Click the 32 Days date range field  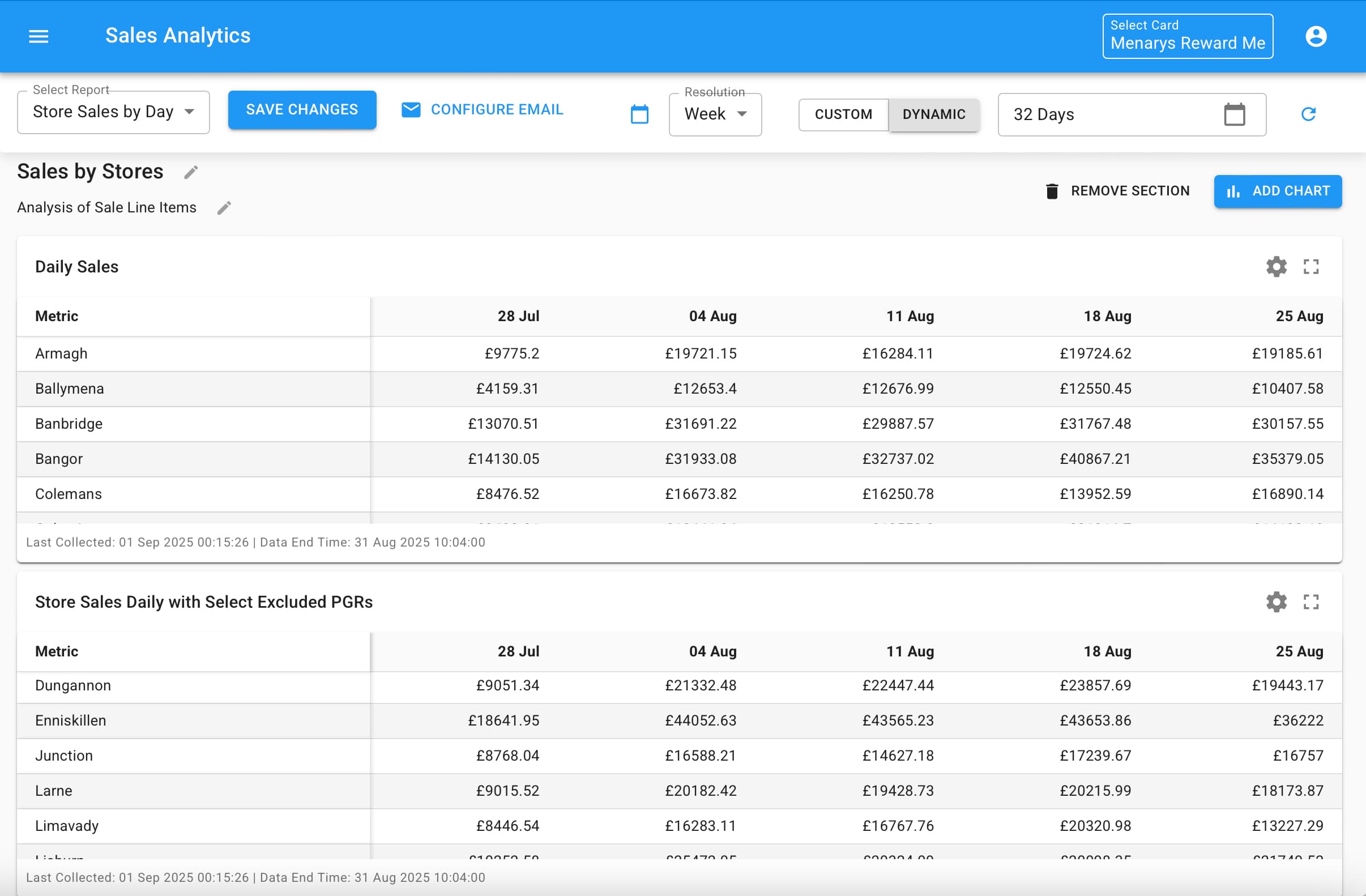point(1113,114)
